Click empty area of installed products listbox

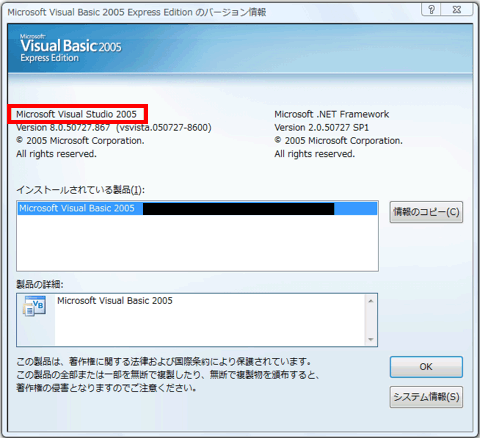197,243
